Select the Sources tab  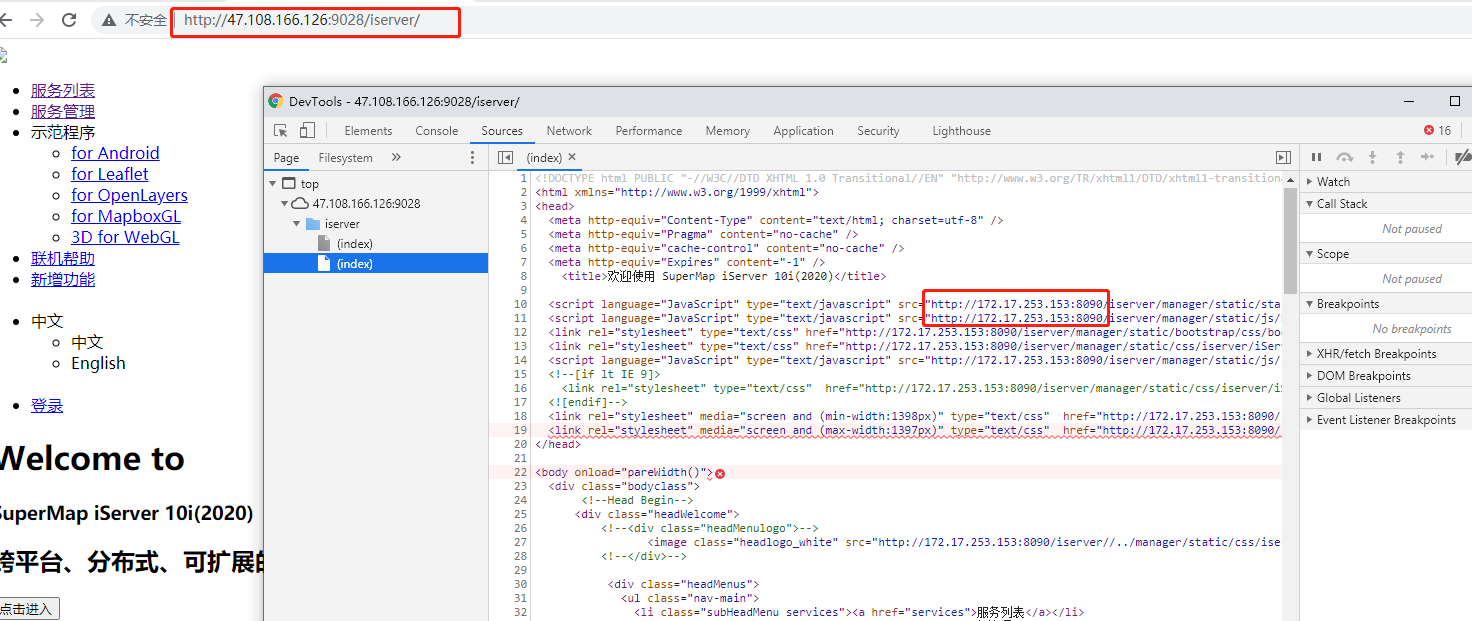coord(502,131)
